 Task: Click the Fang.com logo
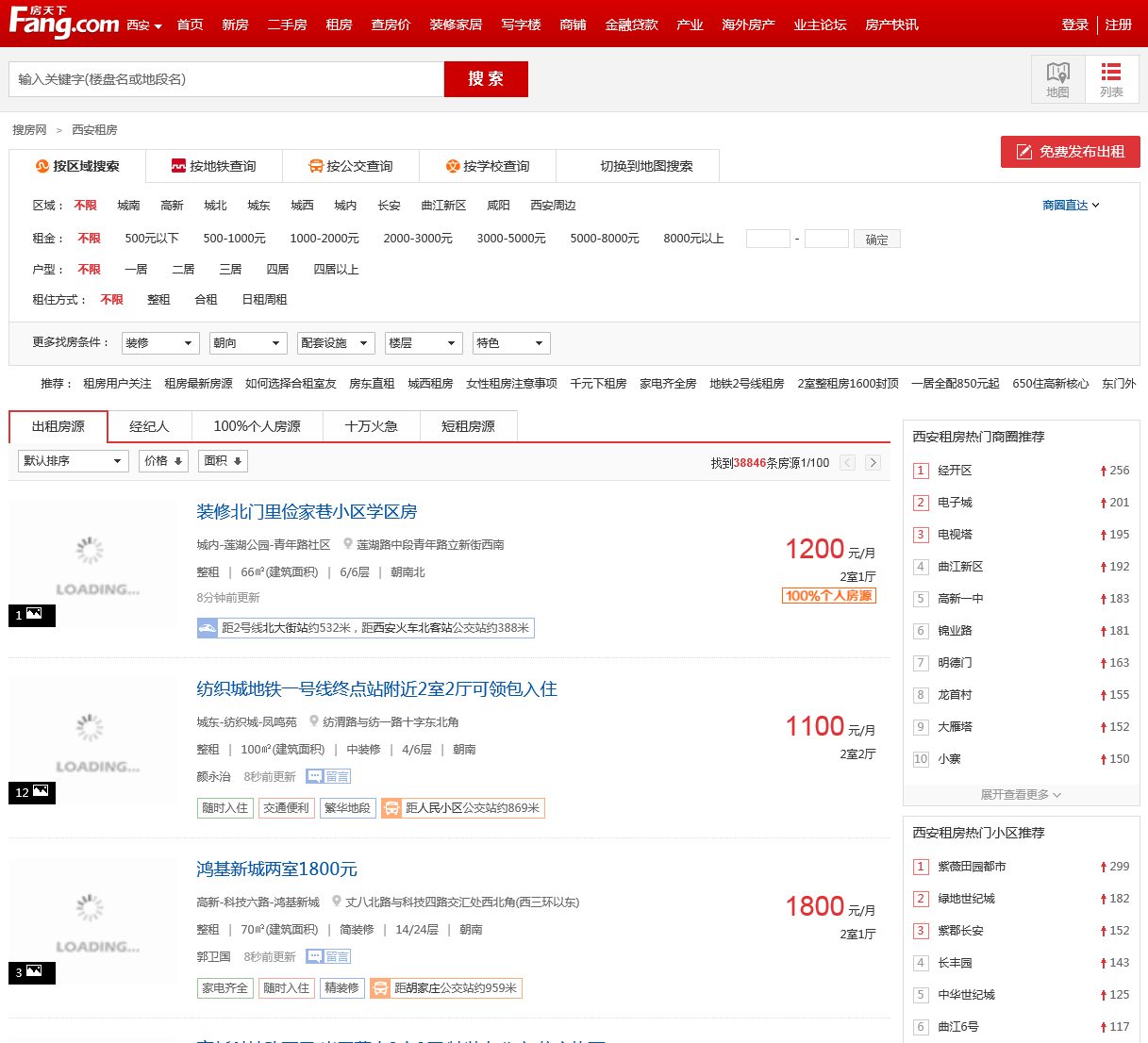63,22
